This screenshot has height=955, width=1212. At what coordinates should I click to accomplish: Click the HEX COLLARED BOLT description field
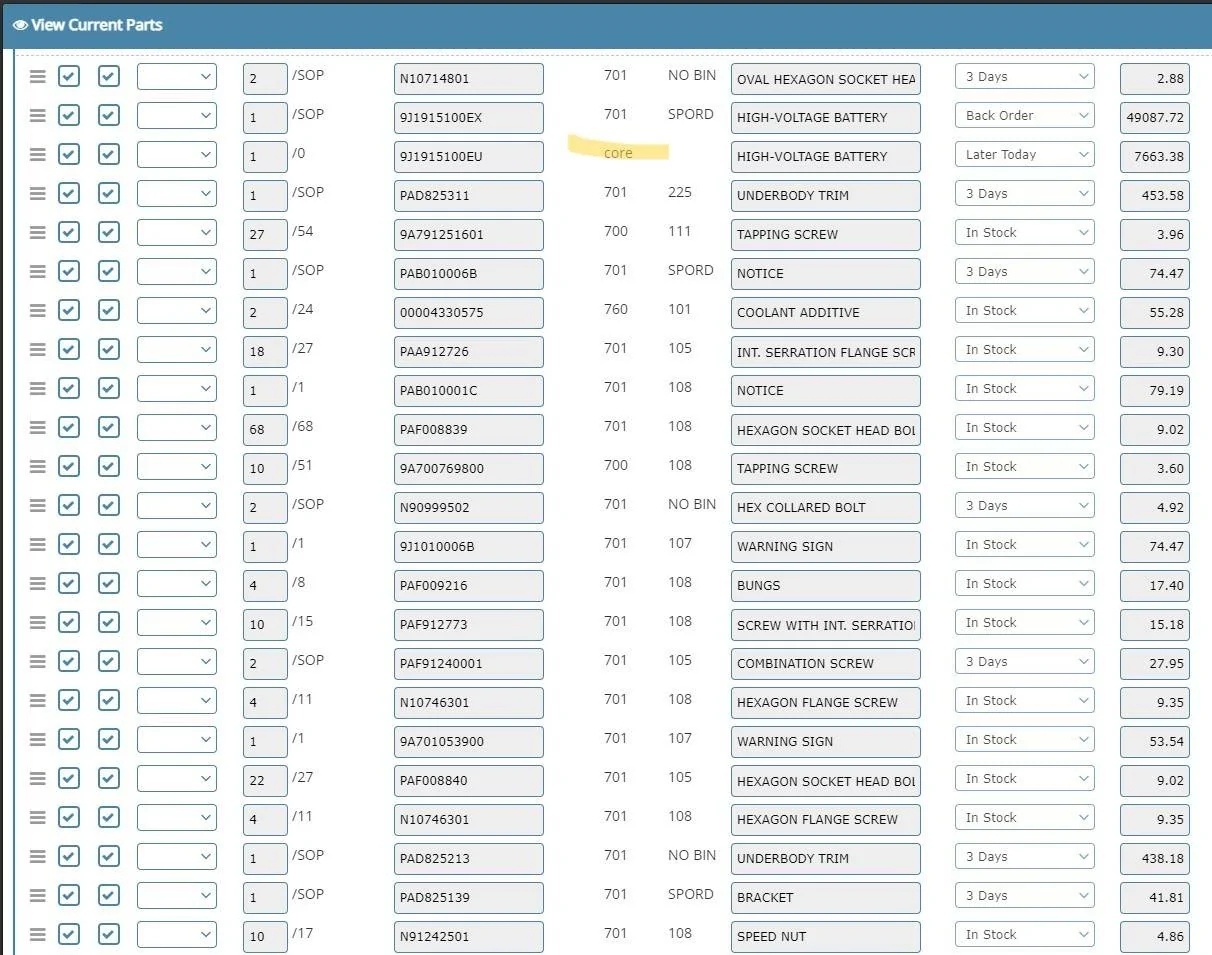click(826, 508)
